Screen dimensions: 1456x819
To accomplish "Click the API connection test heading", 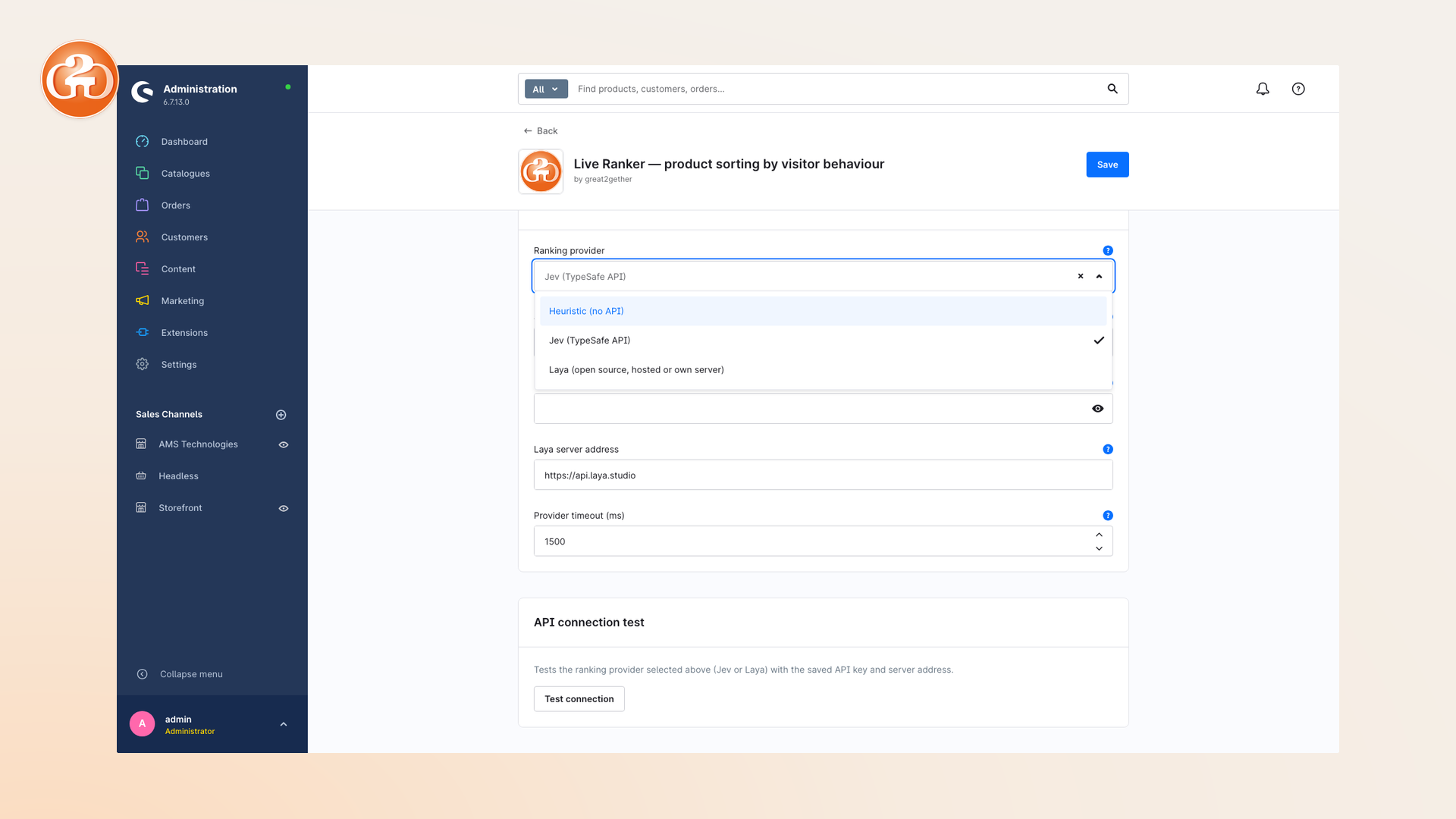I will pos(589,623).
